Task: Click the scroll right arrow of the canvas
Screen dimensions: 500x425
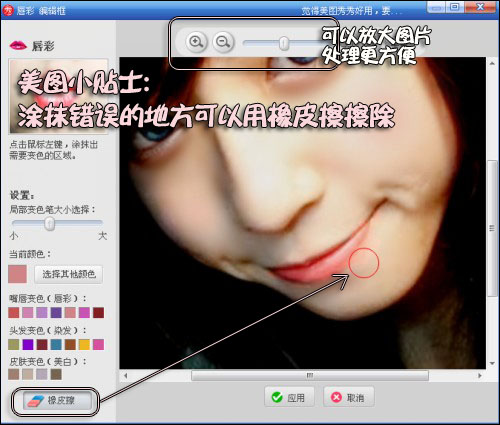Action: (480, 376)
